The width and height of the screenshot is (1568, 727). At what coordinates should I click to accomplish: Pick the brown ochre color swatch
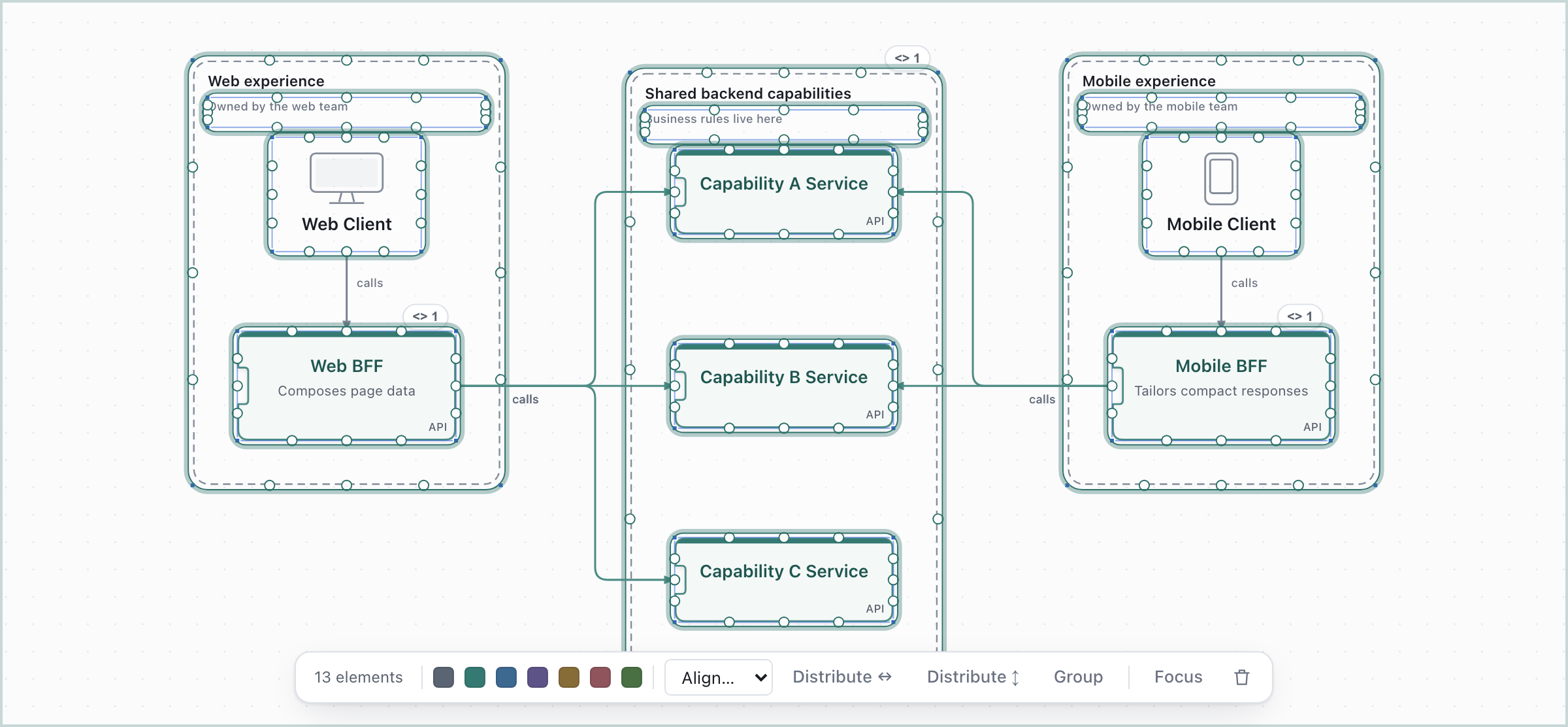tap(569, 677)
